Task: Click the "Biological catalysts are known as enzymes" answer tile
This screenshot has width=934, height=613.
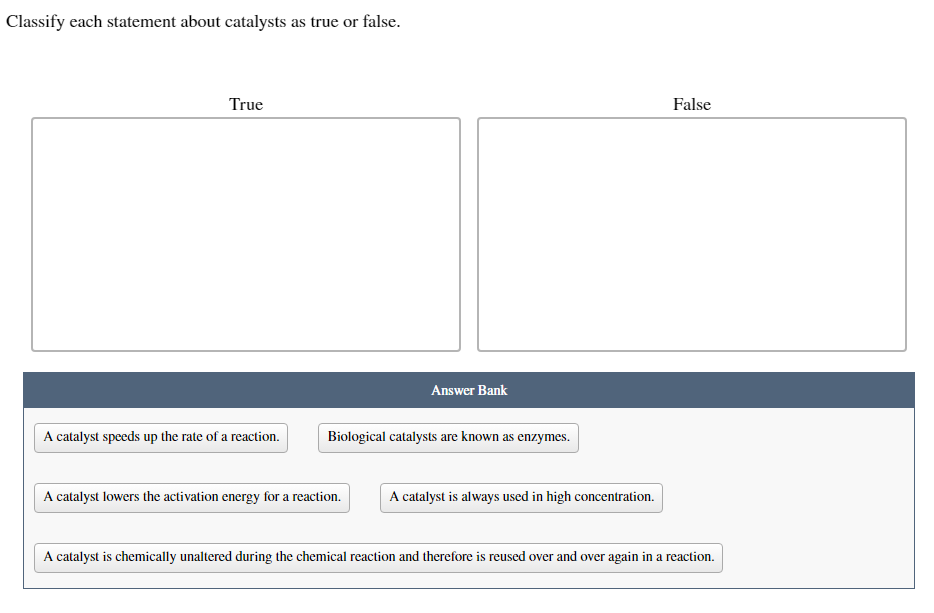Action: 448,437
